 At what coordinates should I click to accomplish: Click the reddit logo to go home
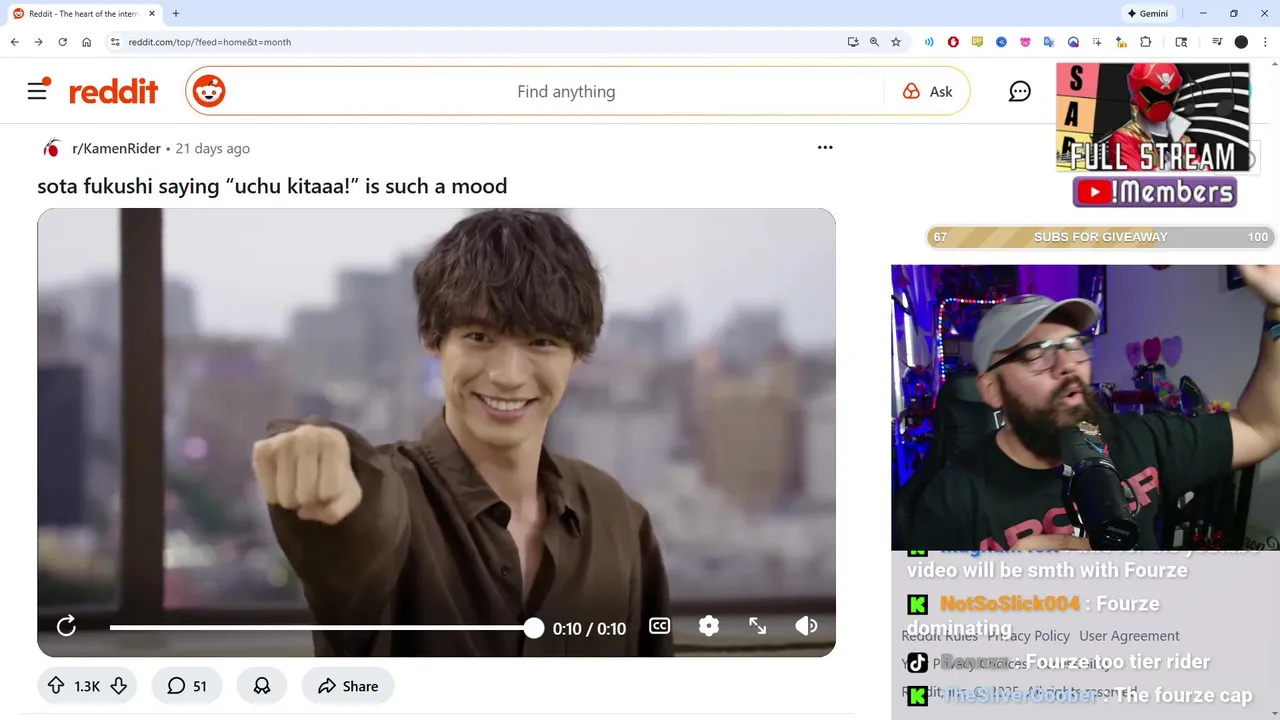coord(113,92)
